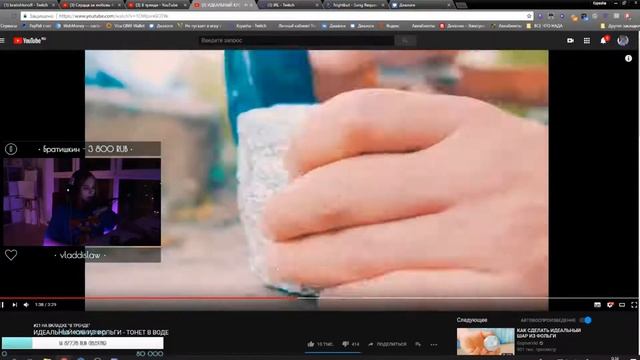Skip to the next video

click(15, 304)
